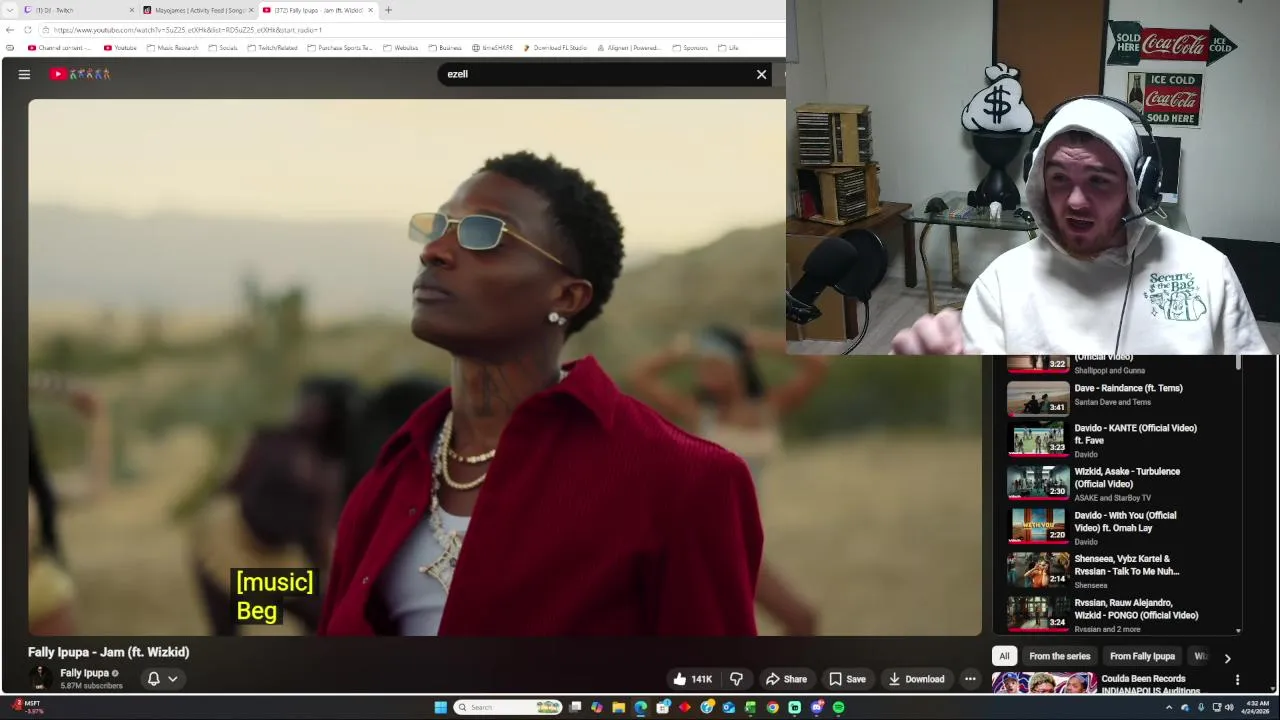Go back in the browser
Screen dimensions: 1280x720
pos(10,30)
